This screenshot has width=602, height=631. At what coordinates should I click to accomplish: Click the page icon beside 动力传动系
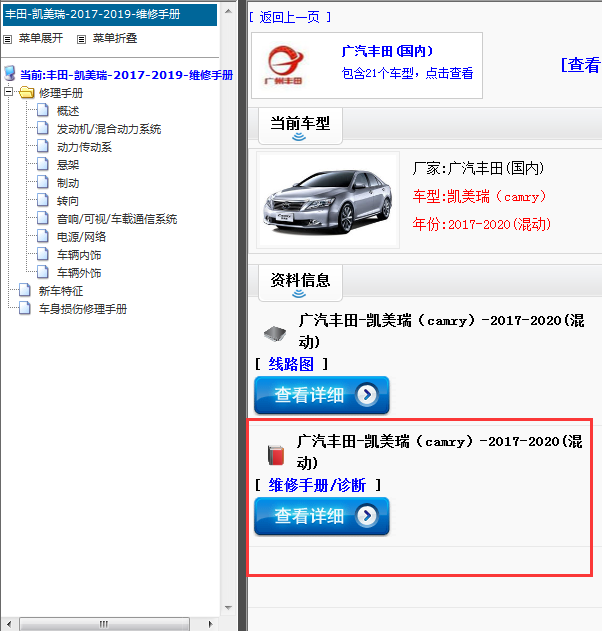pyautogui.click(x=43, y=146)
